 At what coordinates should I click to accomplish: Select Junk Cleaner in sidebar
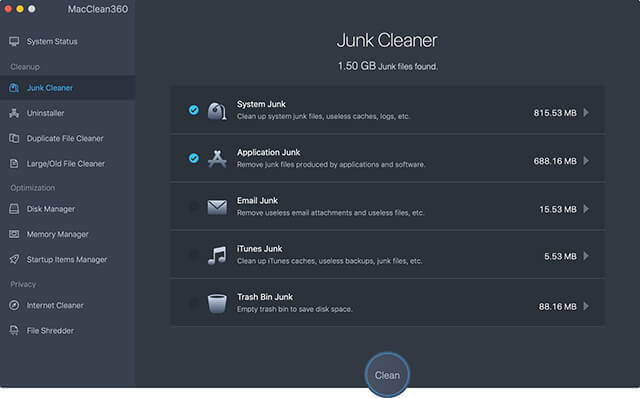point(68,88)
